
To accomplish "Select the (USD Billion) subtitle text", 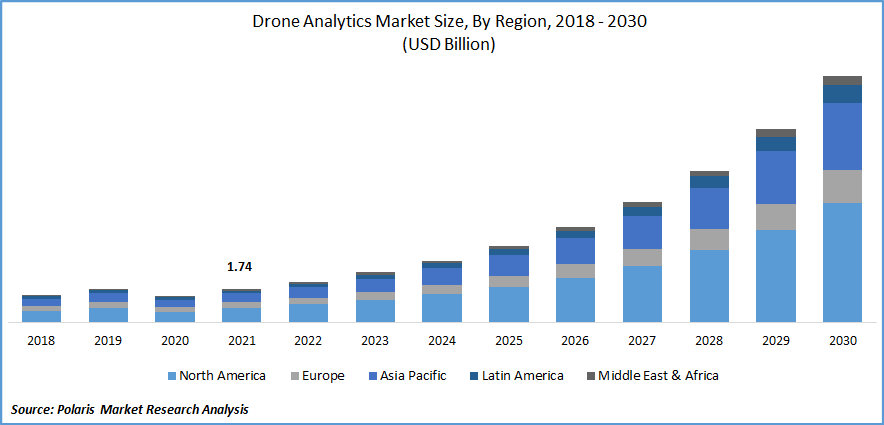I will 441,45.
